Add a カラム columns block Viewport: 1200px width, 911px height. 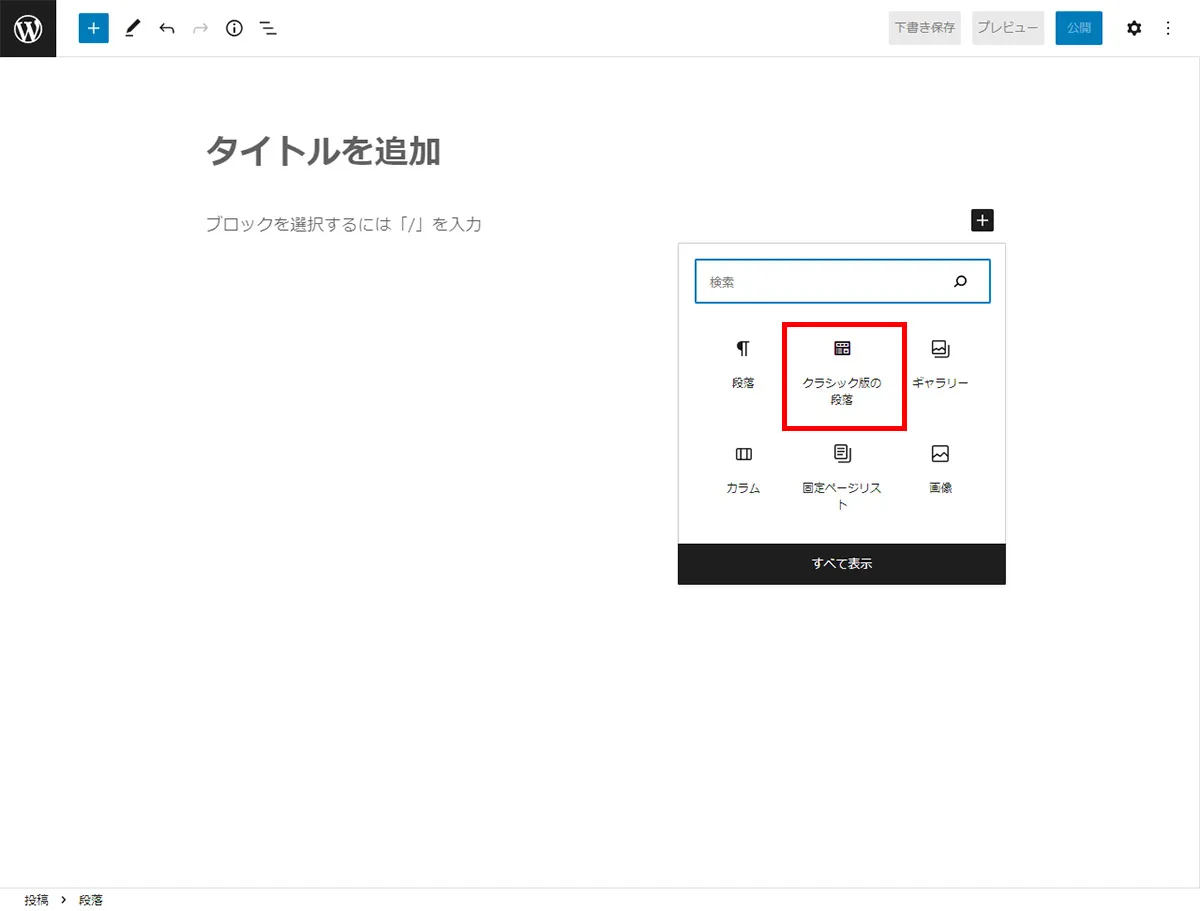(743, 470)
